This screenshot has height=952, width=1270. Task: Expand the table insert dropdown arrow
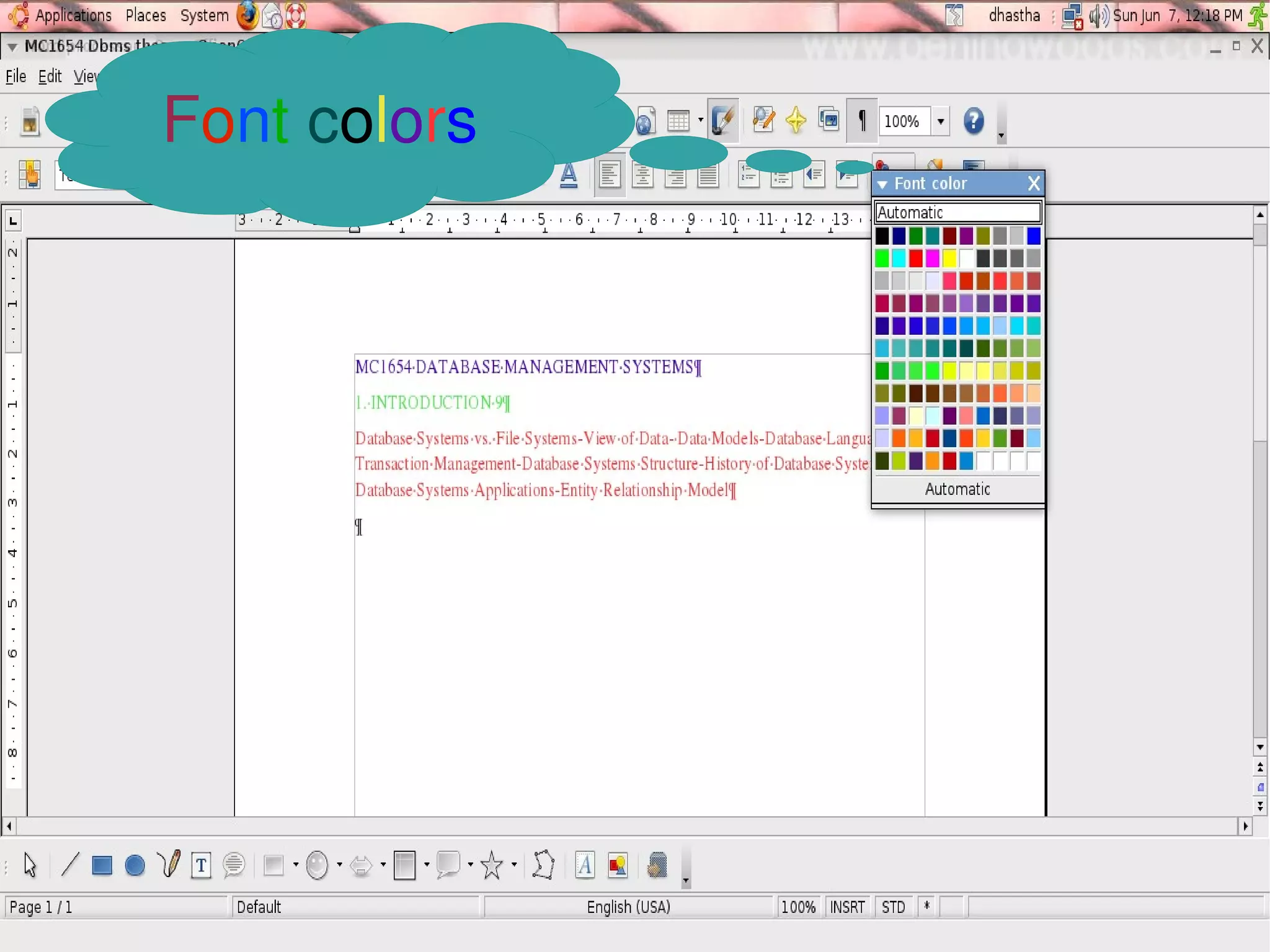pos(700,120)
